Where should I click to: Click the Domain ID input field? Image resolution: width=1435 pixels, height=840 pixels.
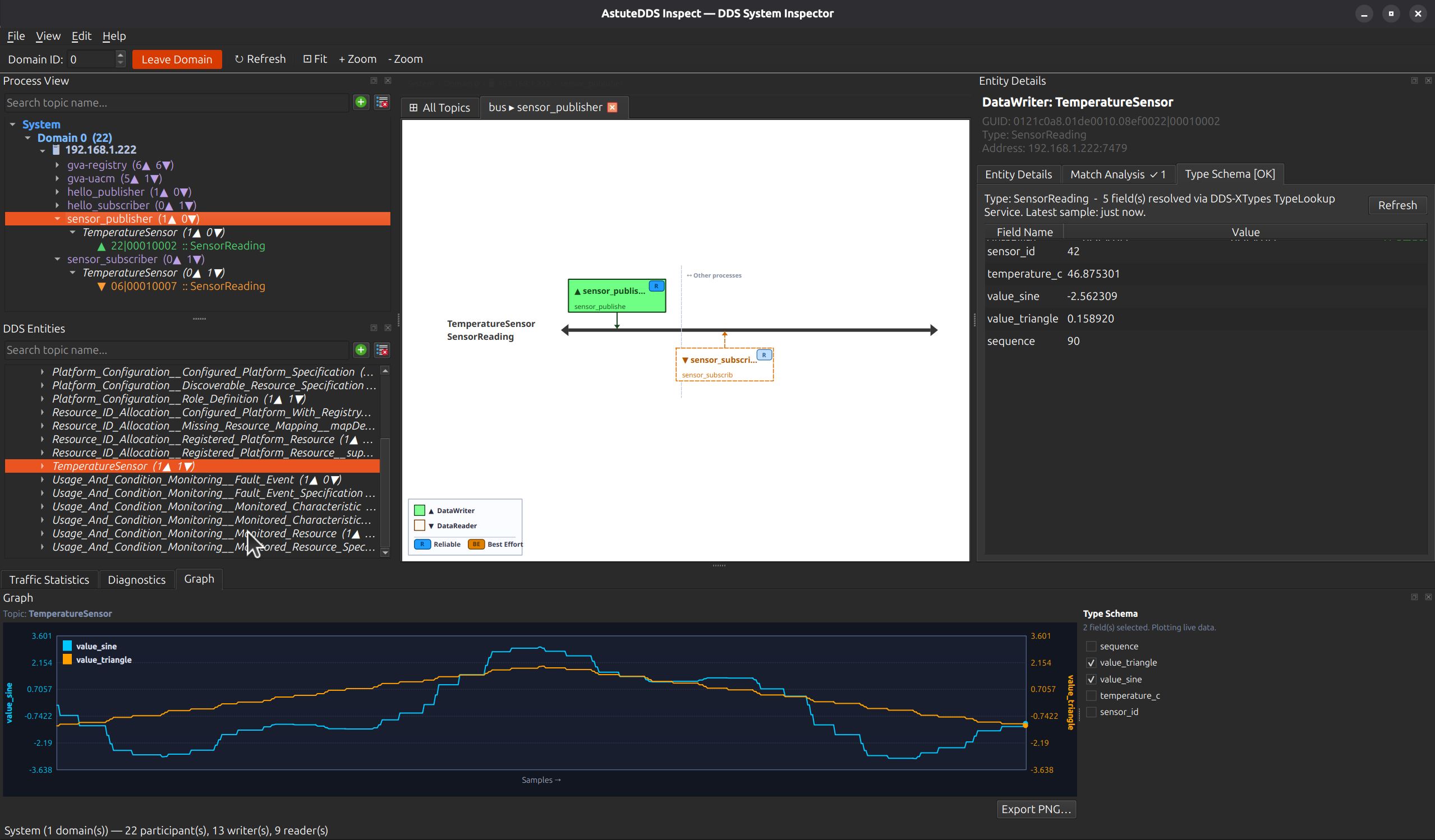(91, 59)
